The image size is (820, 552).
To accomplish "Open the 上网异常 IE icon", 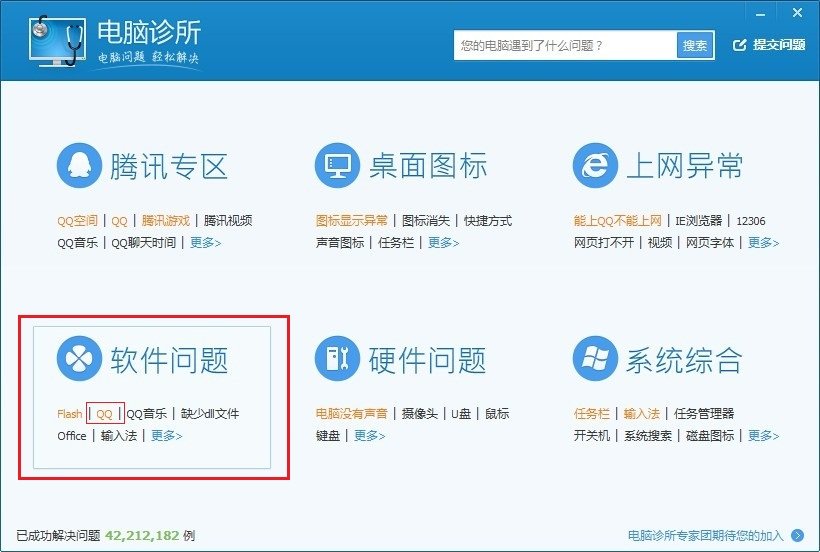I will pyautogui.click(x=595, y=166).
